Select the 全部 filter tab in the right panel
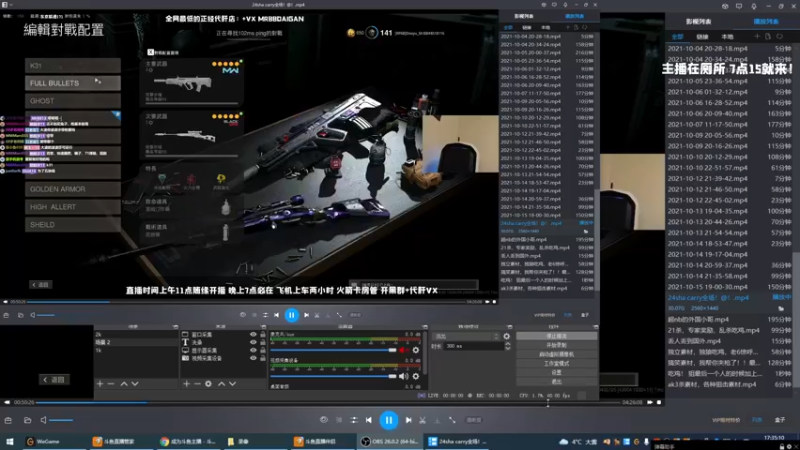This screenshot has width=800, height=450. 677,37
